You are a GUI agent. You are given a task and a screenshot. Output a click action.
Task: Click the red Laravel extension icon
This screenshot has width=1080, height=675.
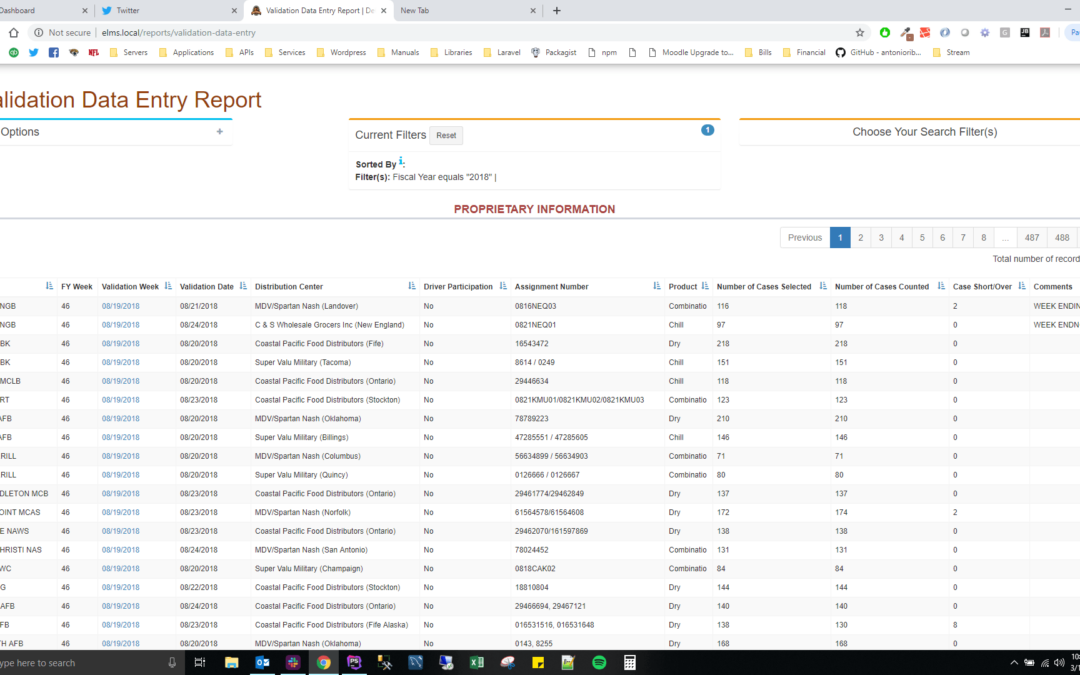click(925, 32)
